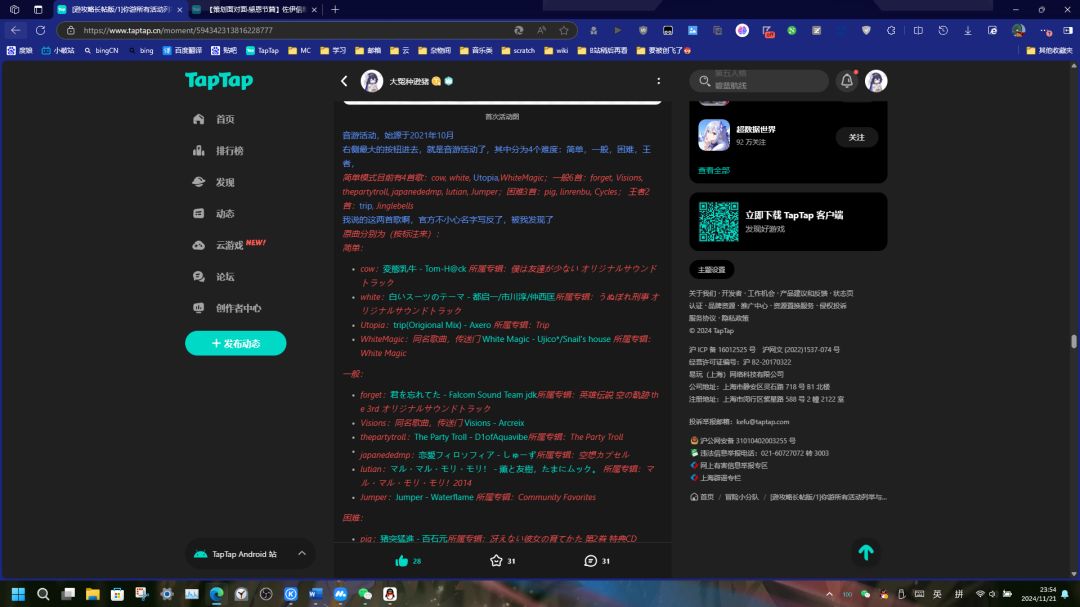Switch to the second browser tab
Screen dimensions: 1080x607
tap(254, 10)
